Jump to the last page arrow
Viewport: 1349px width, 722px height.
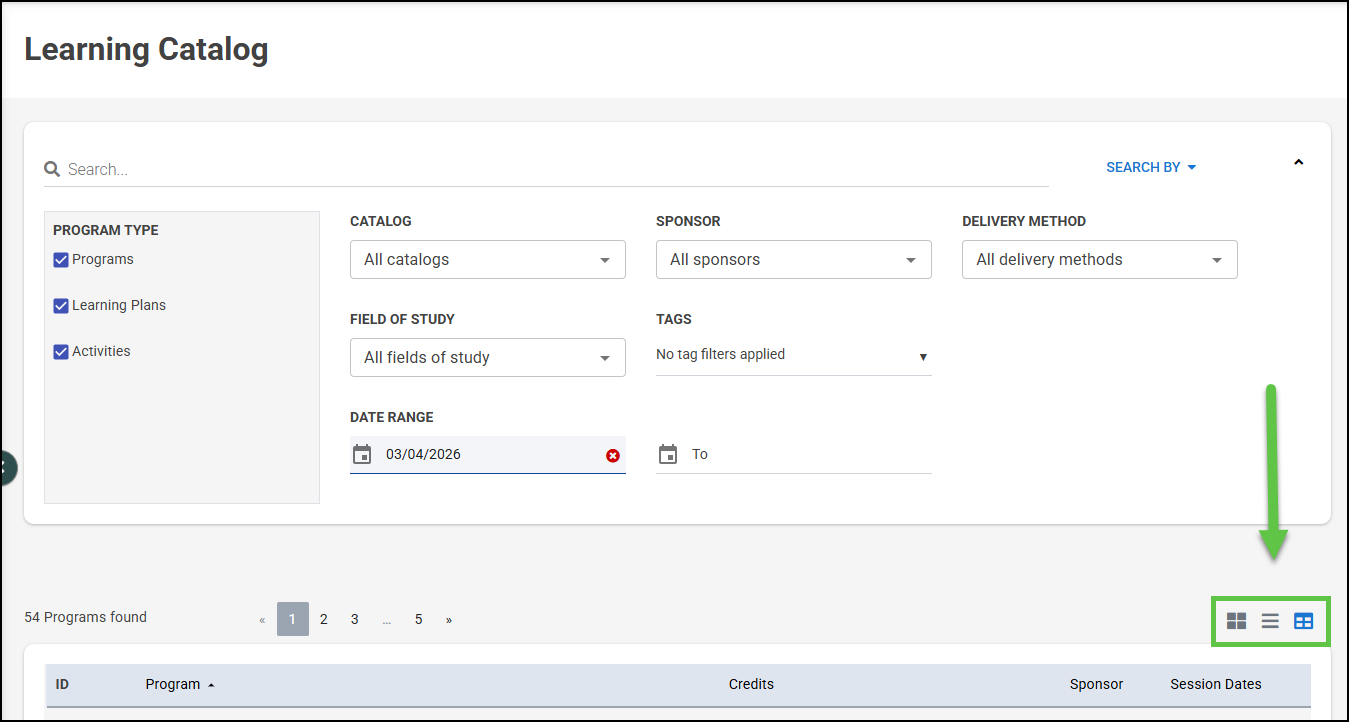pyautogui.click(x=449, y=620)
